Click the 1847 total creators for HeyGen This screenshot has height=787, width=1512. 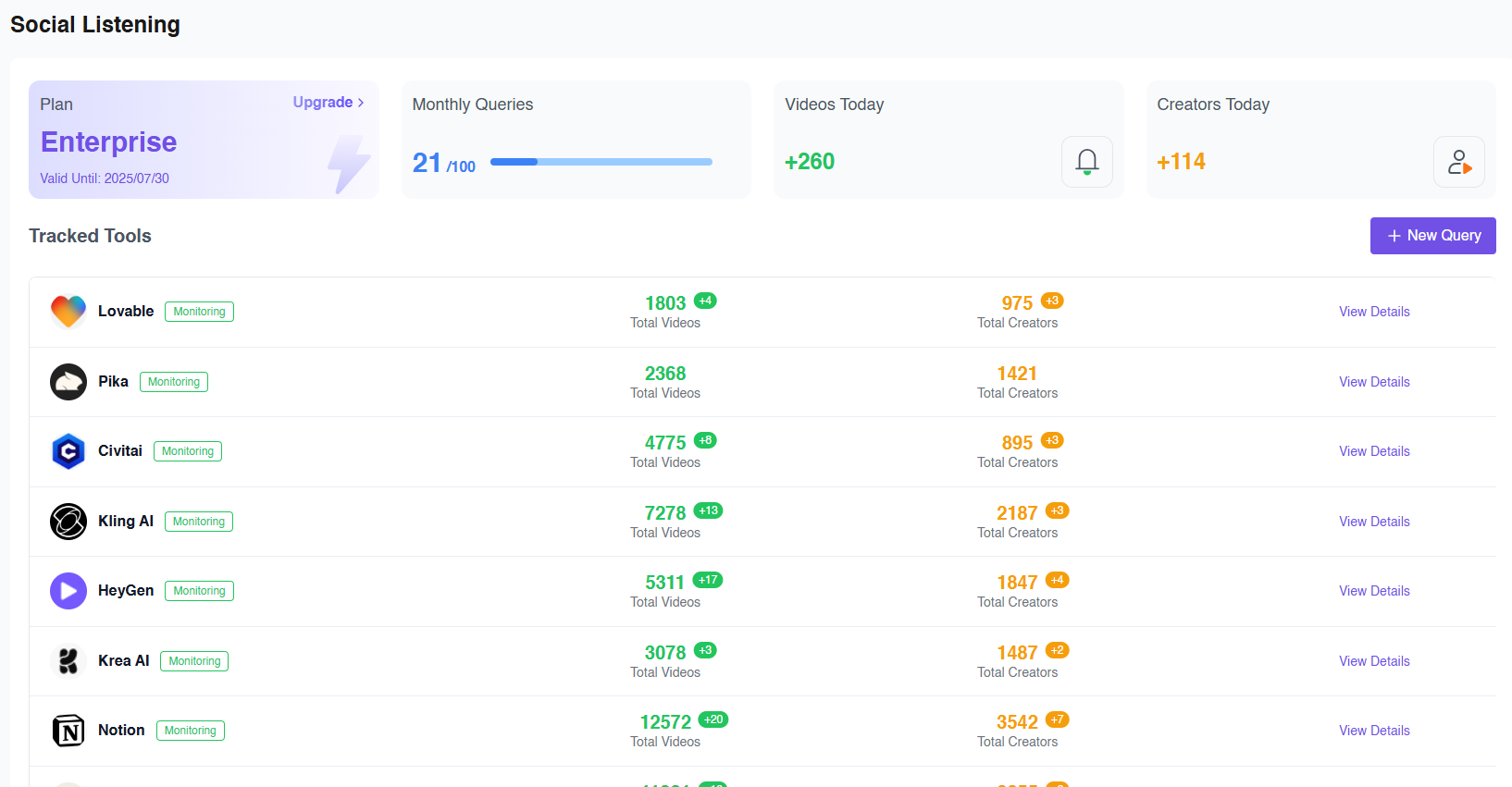[1017, 583]
